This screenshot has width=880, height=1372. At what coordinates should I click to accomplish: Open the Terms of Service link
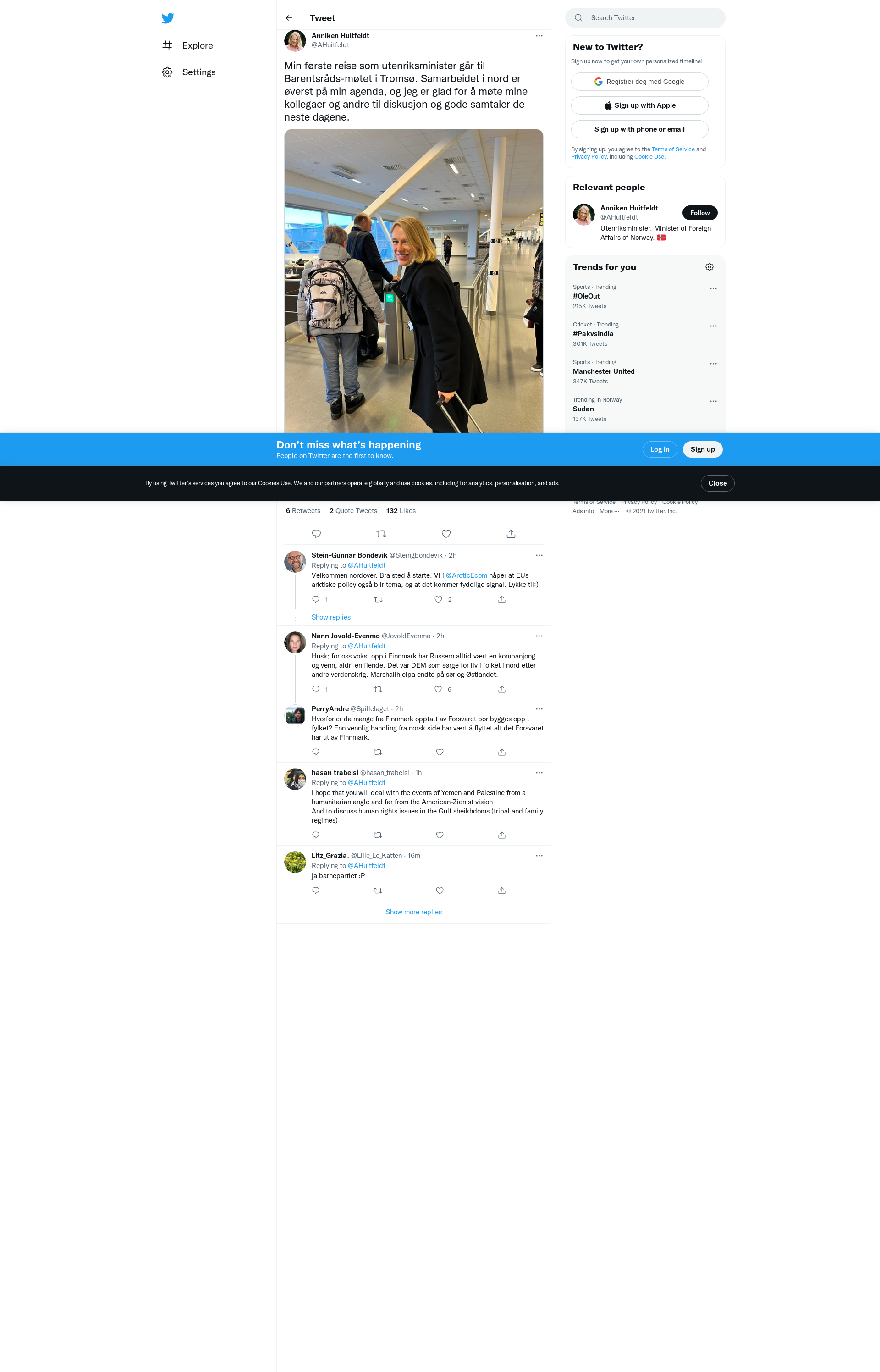pyautogui.click(x=672, y=150)
